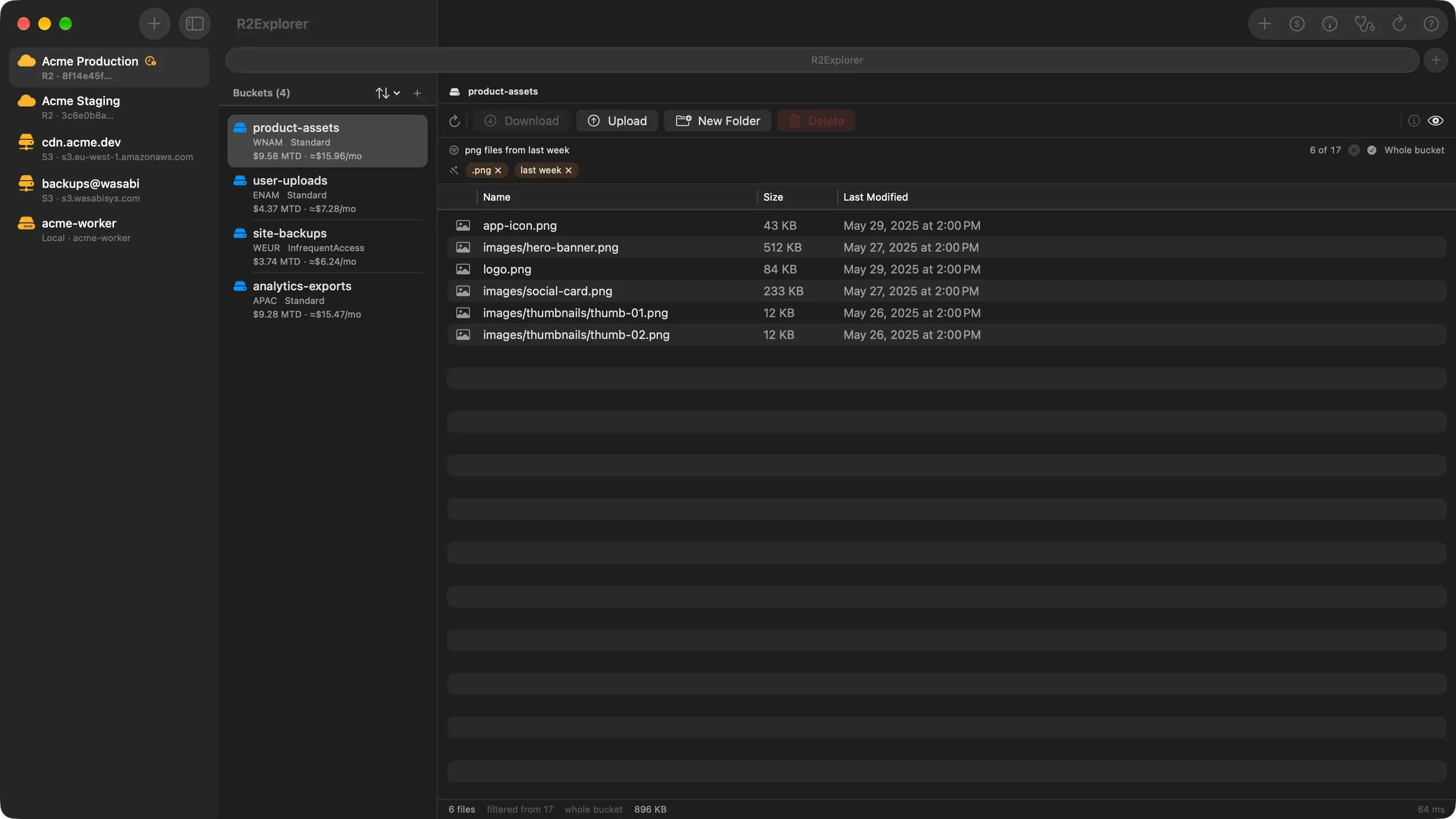Toggle the Whole bucket checkmark
Image resolution: width=1456 pixels, height=819 pixels.
(1372, 150)
